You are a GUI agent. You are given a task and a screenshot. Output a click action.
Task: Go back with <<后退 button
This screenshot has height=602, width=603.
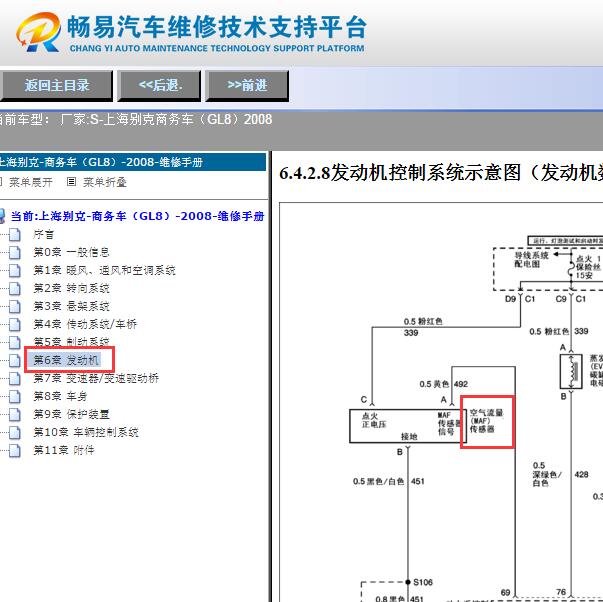click(159, 85)
